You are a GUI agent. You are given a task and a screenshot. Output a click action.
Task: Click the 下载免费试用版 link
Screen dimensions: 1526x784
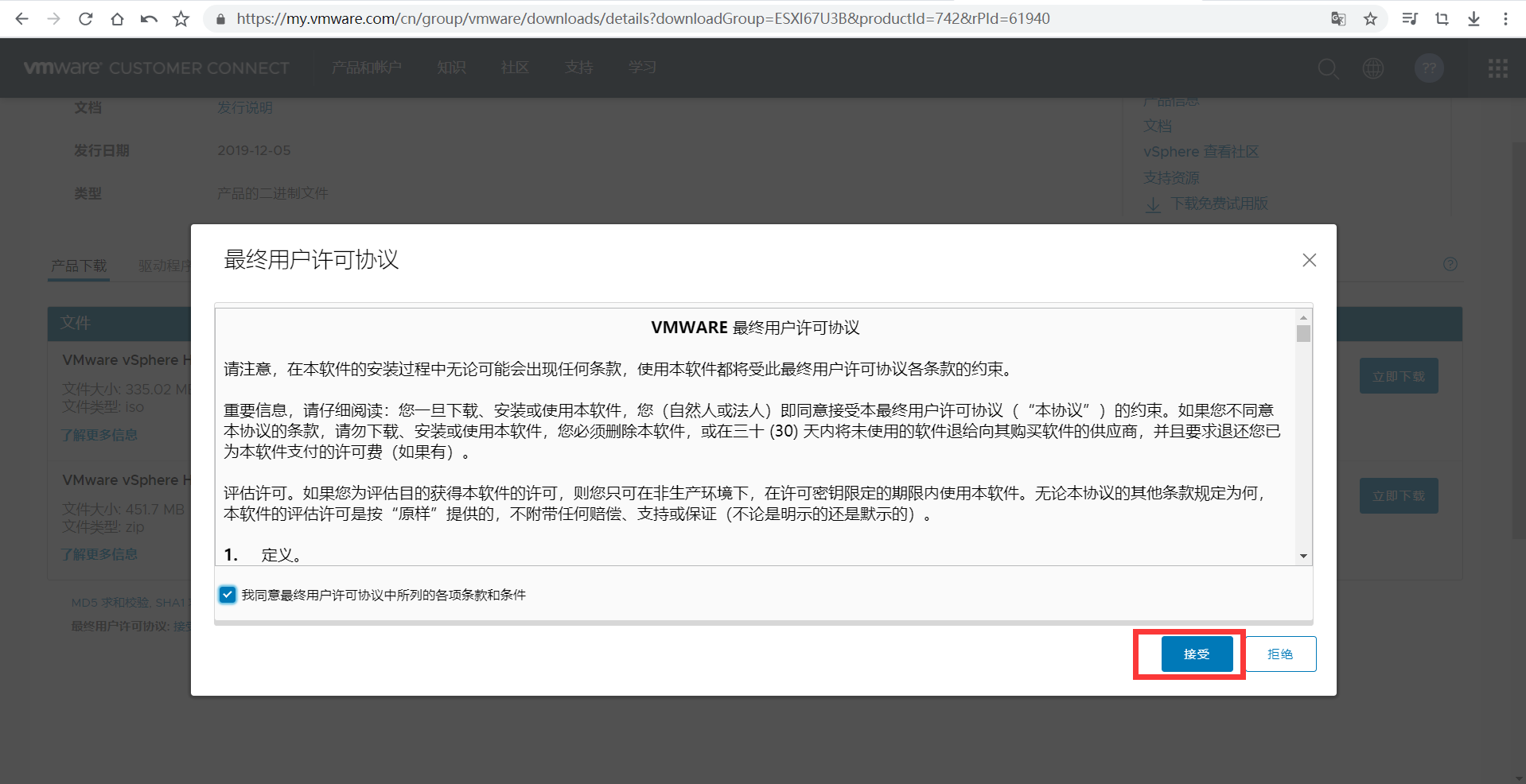[x=1220, y=204]
